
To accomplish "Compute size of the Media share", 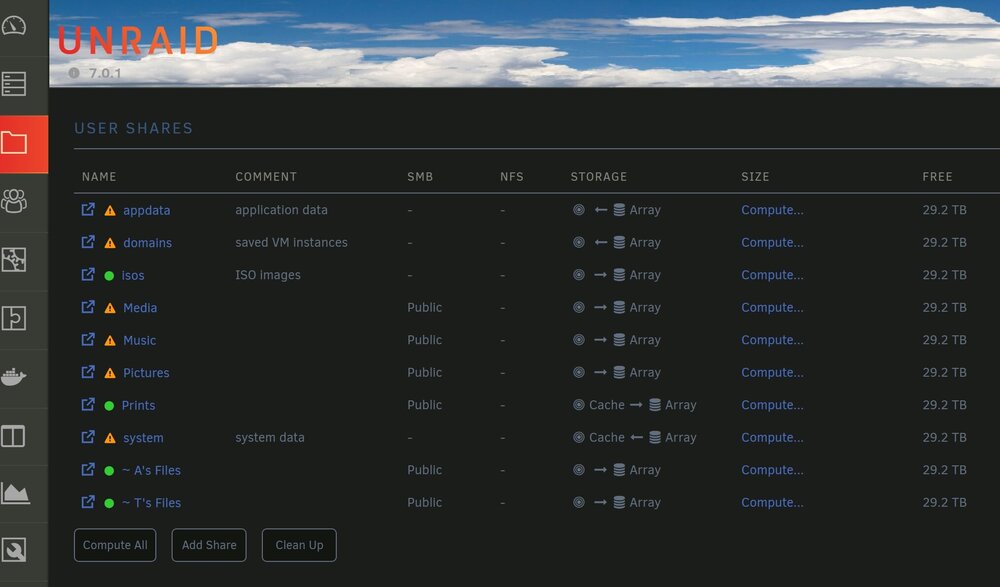I will pos(772,308).
